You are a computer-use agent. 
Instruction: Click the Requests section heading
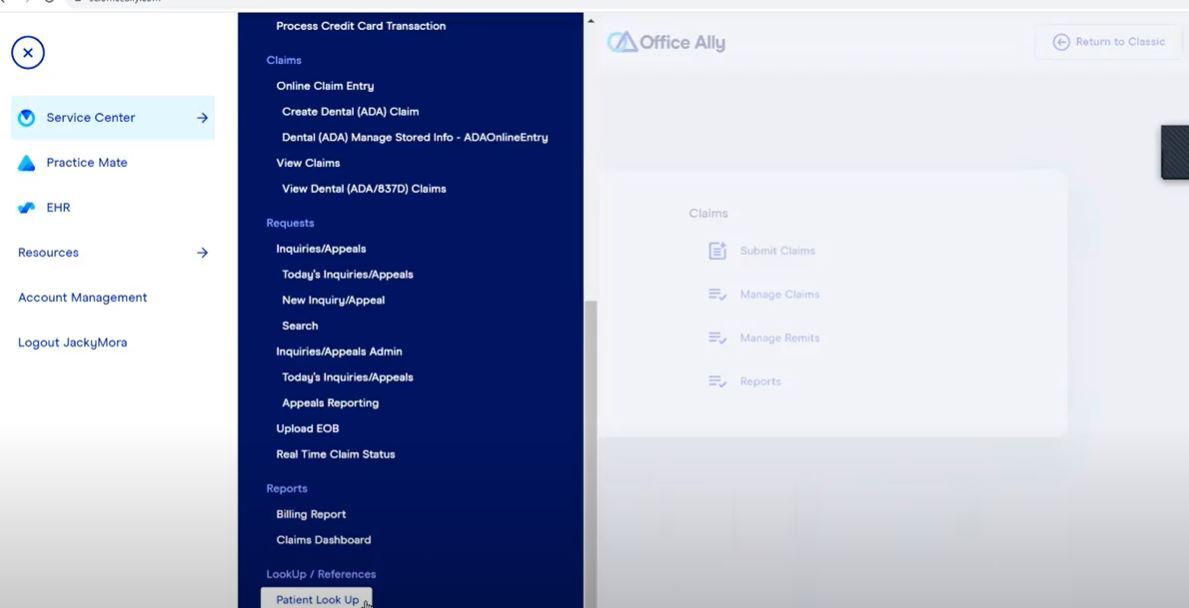[x=290, y=223]
